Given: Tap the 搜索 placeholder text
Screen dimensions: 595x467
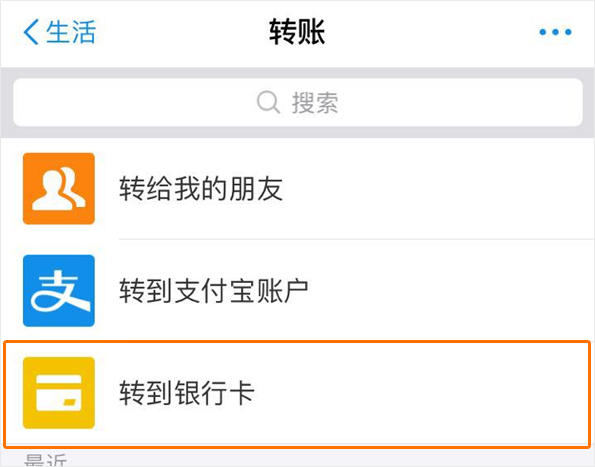Looking at the screenshot, I should point(315,102).
